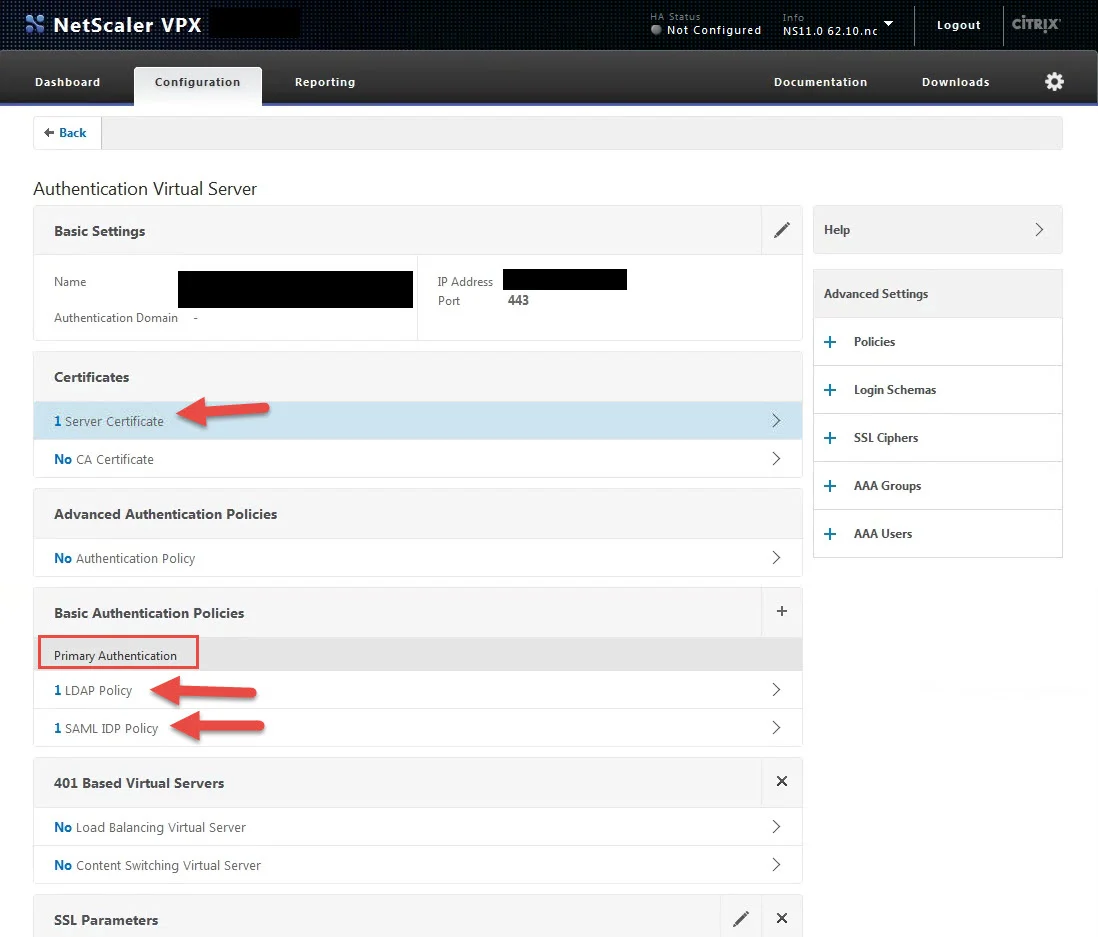Screen dimensions: 1098x937
Task: Open the Info version dropdown arrow
Action: pyautogui.click(x=888, y=24)
